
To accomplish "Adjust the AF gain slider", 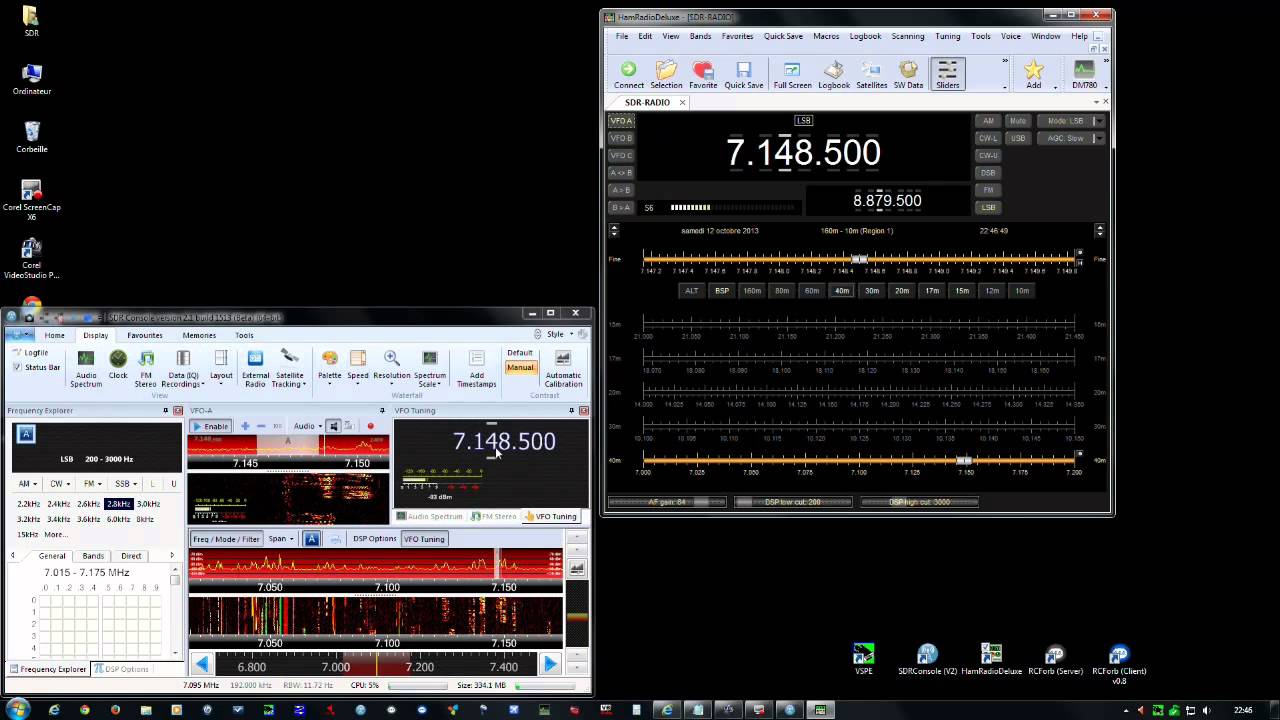I will pos(667,502).
